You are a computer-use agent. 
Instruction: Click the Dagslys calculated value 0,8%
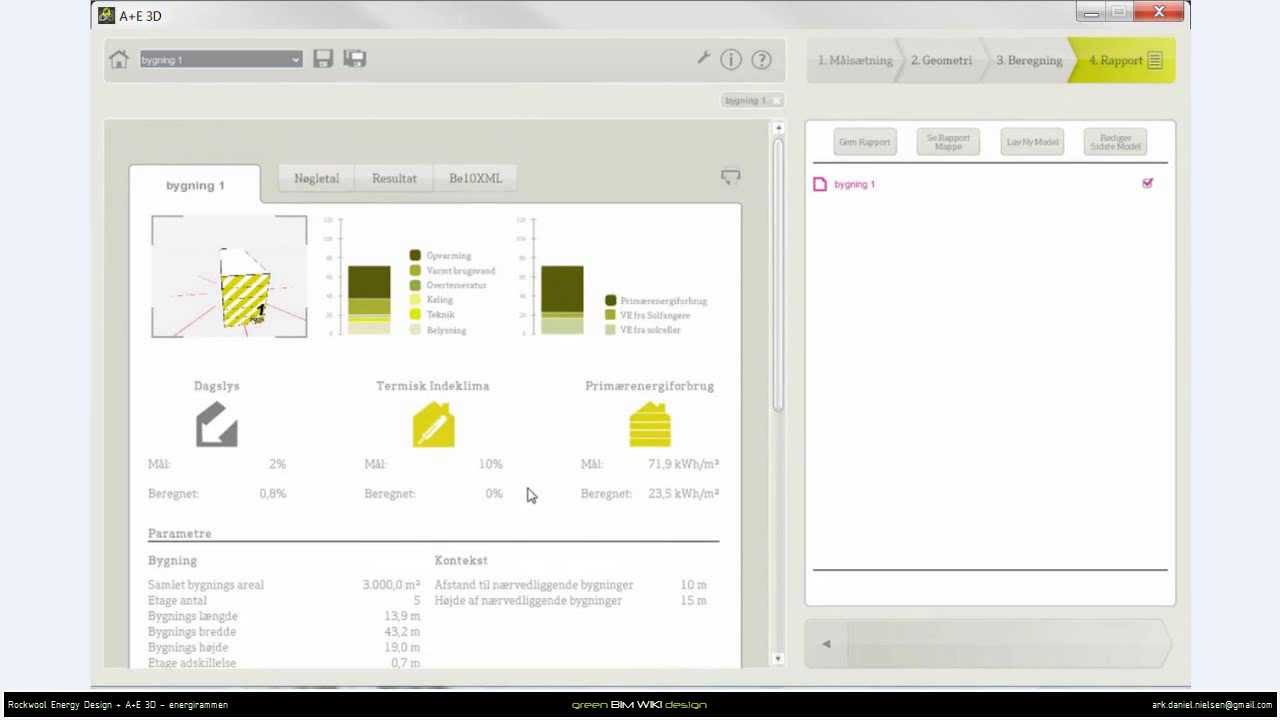pyautogui.click(x=273, y=493)
